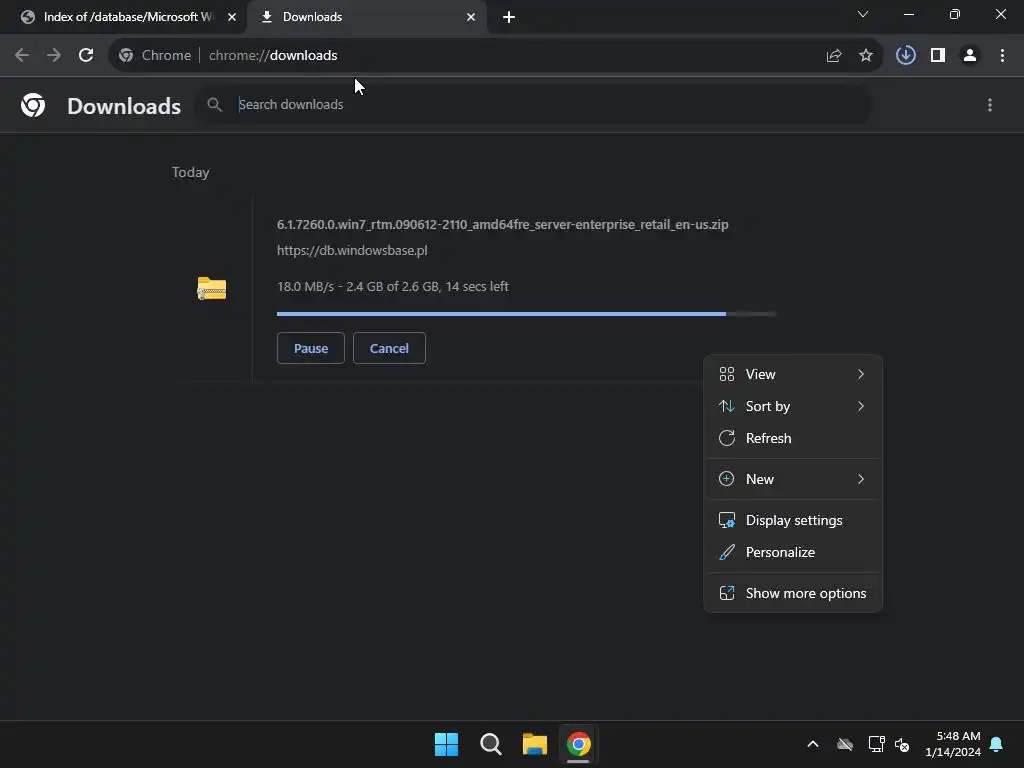Click the Chrome logo next to Downloads title
The width and height of the screenshot is (1024, 768).
pos(33,105)
